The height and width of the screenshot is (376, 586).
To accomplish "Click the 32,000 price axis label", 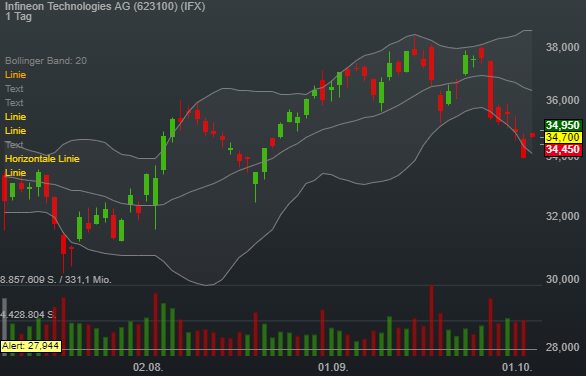I will coord(562,216).
